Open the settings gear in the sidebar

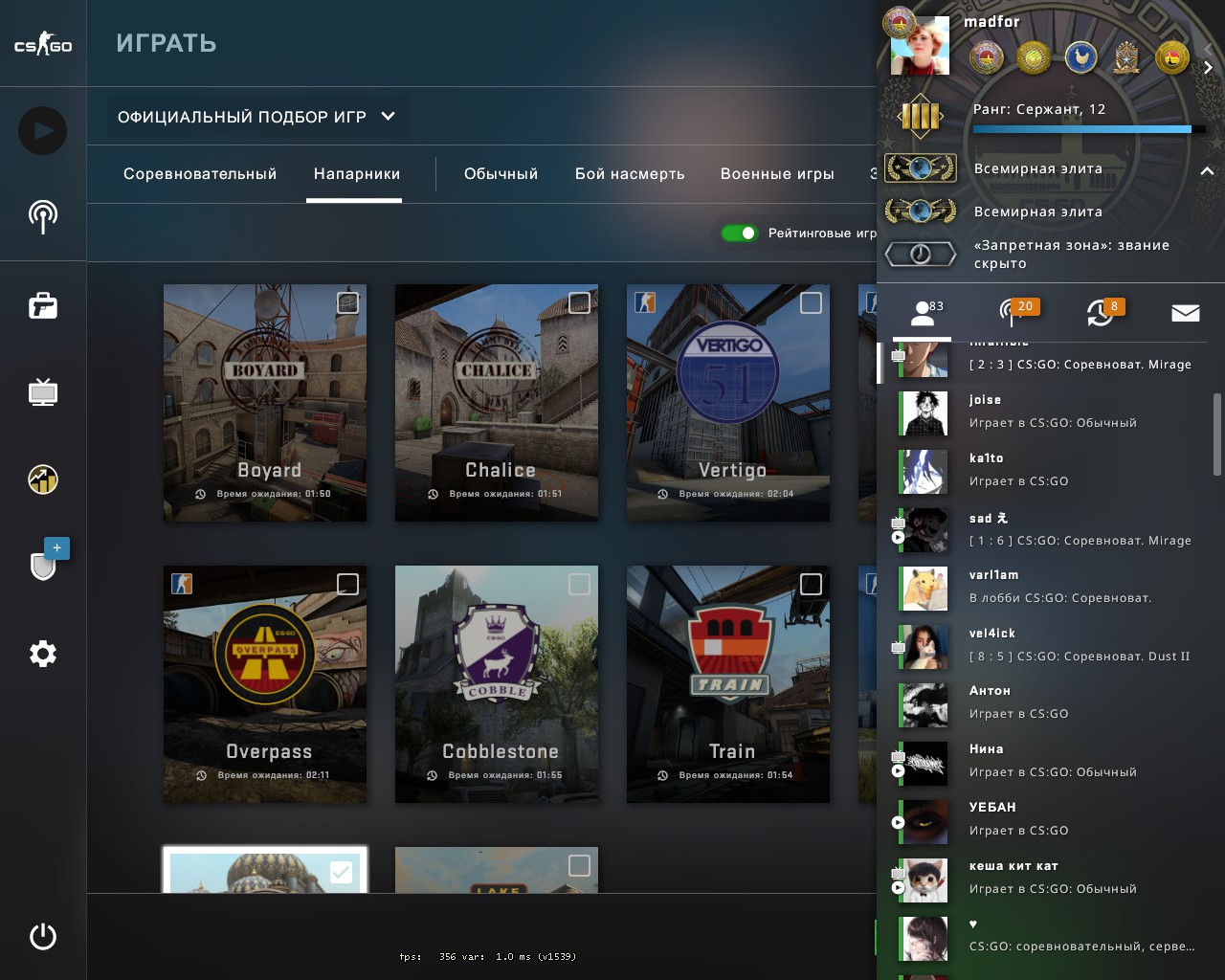pos(43,654)
